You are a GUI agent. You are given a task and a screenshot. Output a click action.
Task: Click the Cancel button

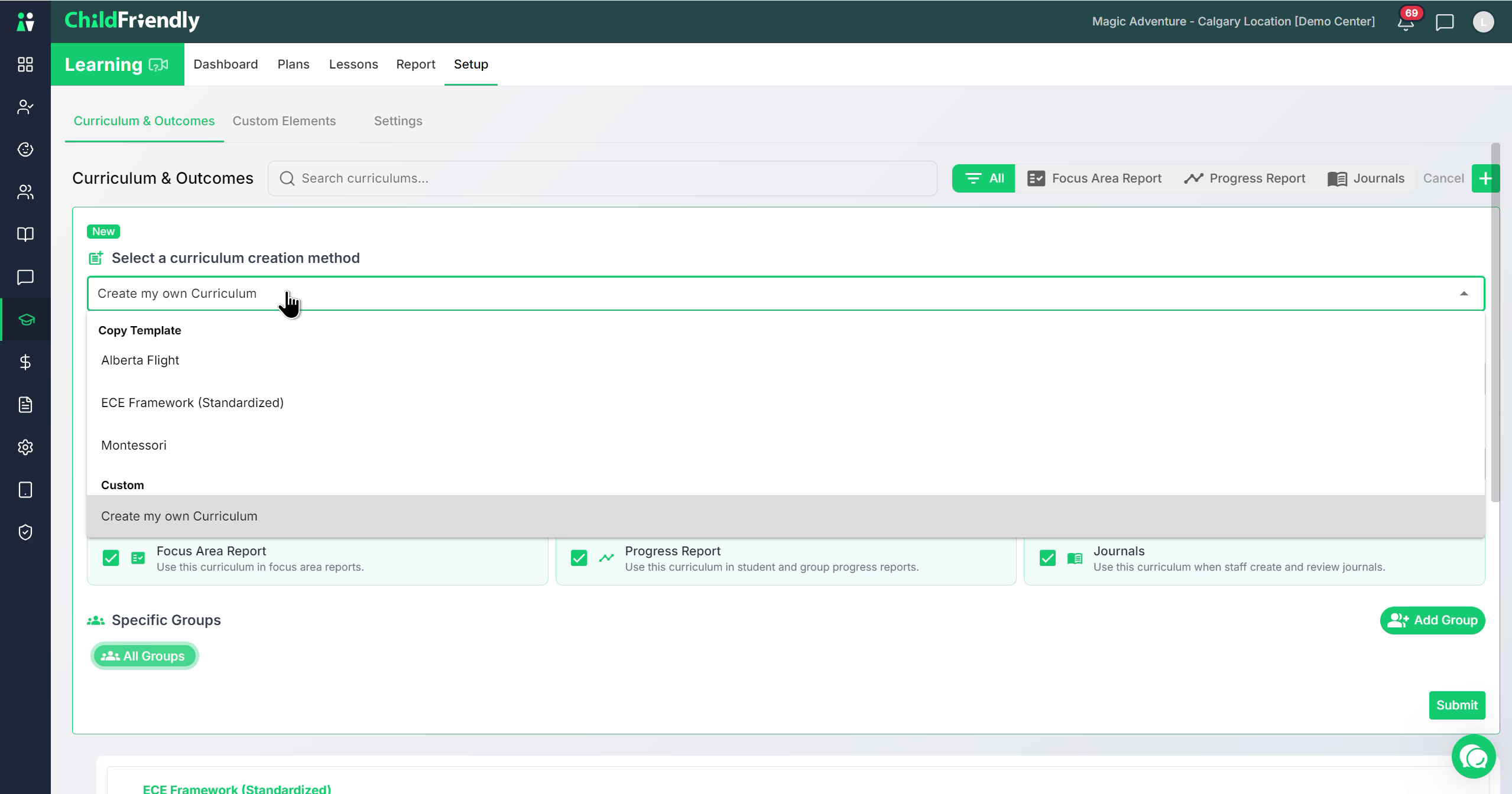pos(1443,178)
